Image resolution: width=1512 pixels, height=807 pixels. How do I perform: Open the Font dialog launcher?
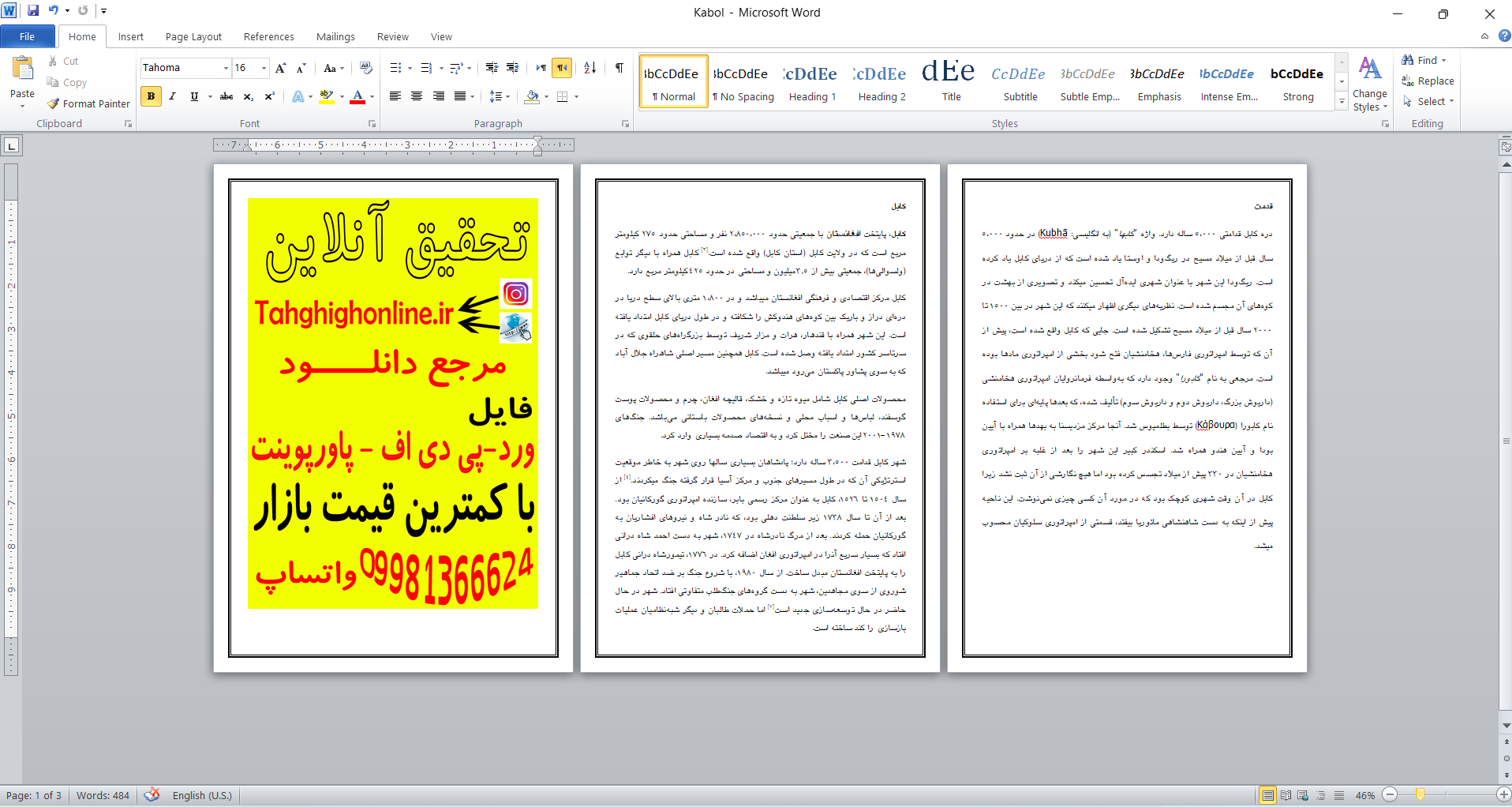click(372, 124)
